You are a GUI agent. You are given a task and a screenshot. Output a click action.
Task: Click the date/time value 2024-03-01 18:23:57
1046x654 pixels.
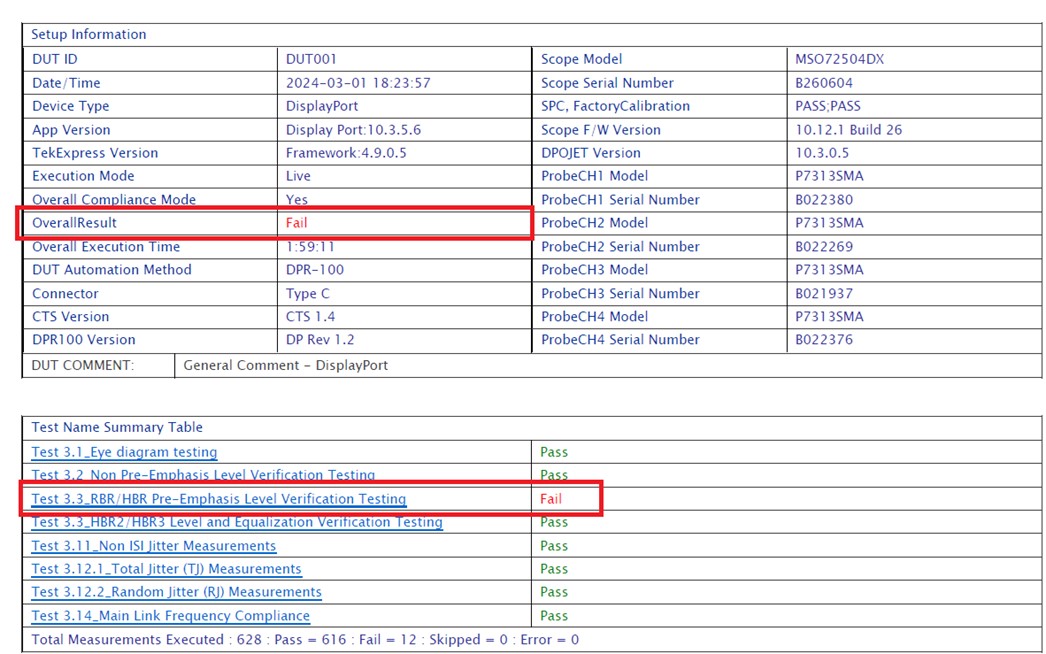(358, 83)
